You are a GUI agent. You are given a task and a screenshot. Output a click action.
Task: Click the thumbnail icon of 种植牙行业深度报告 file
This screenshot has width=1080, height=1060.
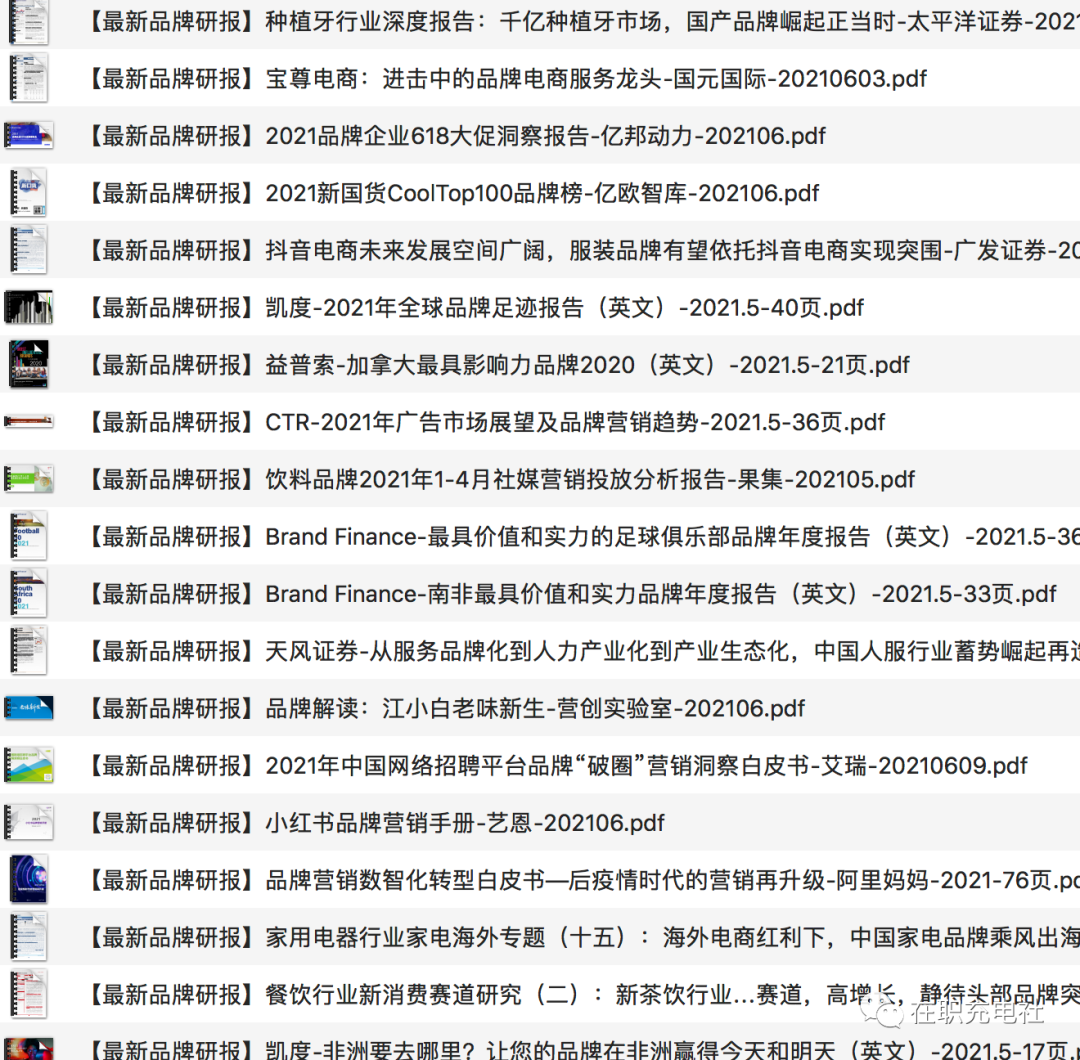click(x=28, y=22)
